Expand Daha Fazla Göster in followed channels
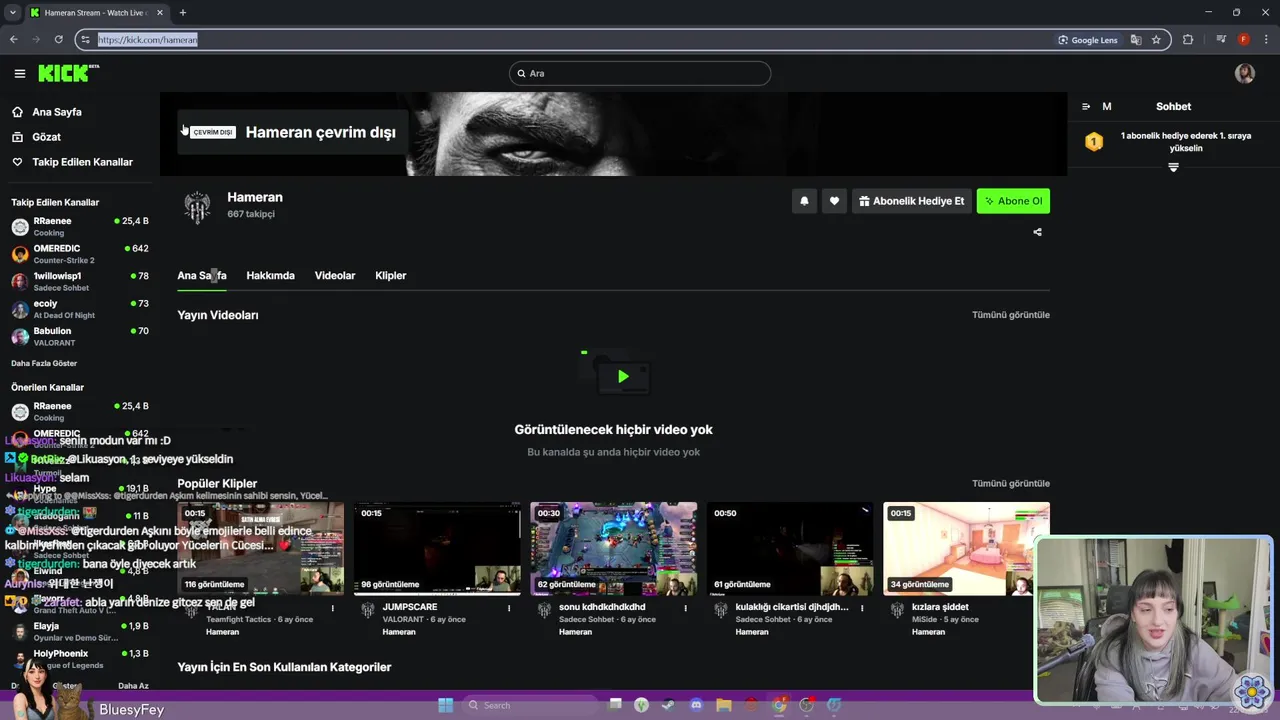1280x720 pixels. 44,363
